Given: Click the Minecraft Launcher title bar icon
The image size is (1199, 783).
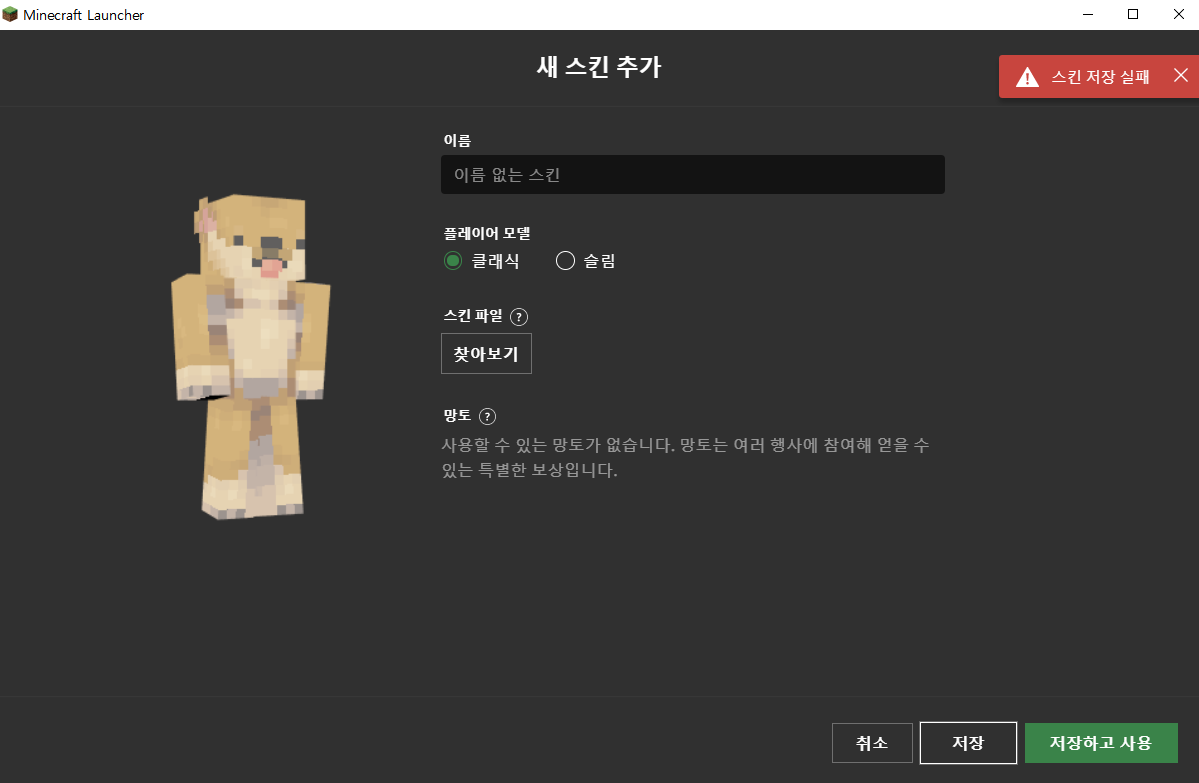Looking at the screenshot, I should [10, 15].
